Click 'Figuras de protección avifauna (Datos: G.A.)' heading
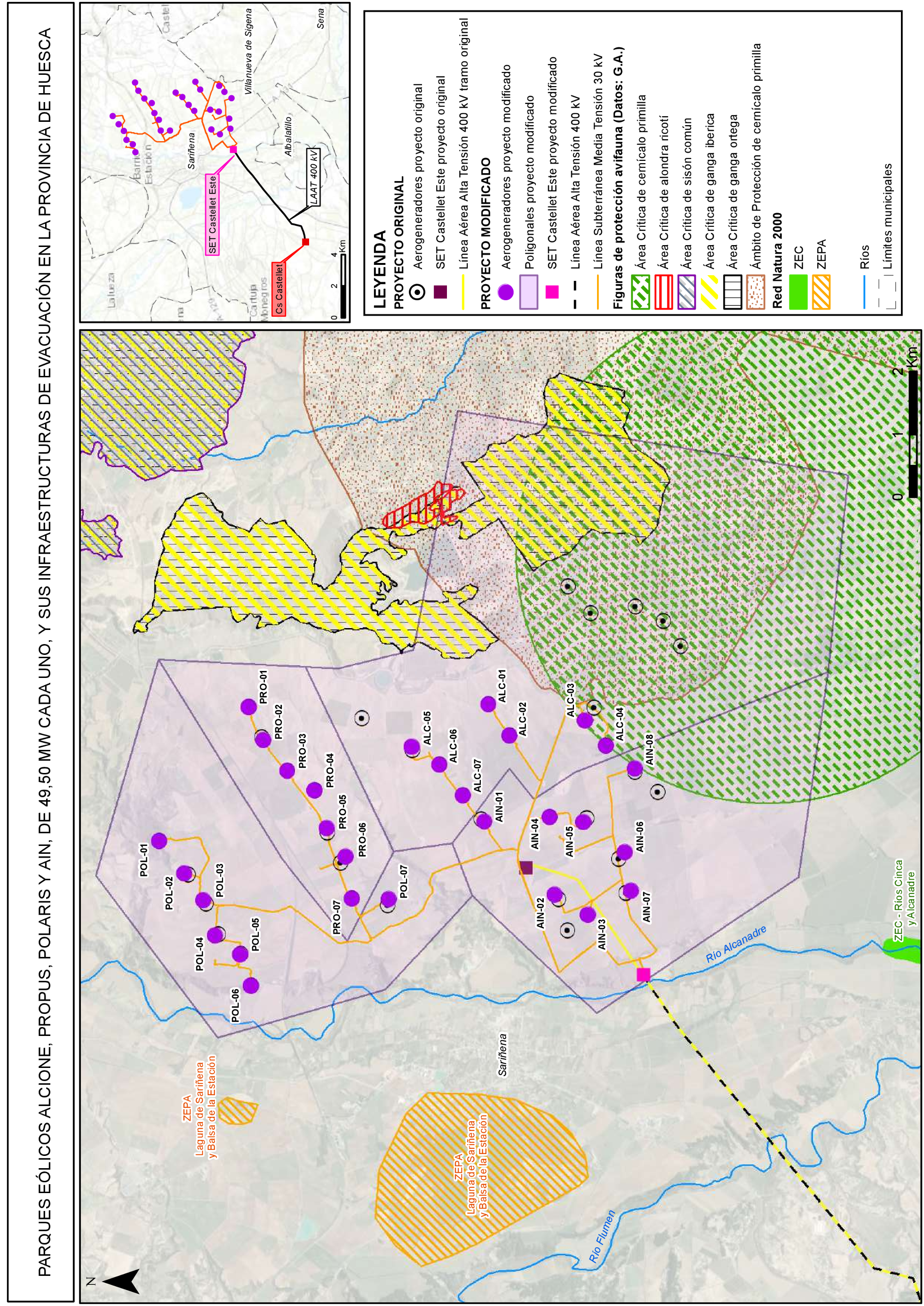Image resolution: width=924 pixels, height=1306 pixels. [x=619, y=178]
